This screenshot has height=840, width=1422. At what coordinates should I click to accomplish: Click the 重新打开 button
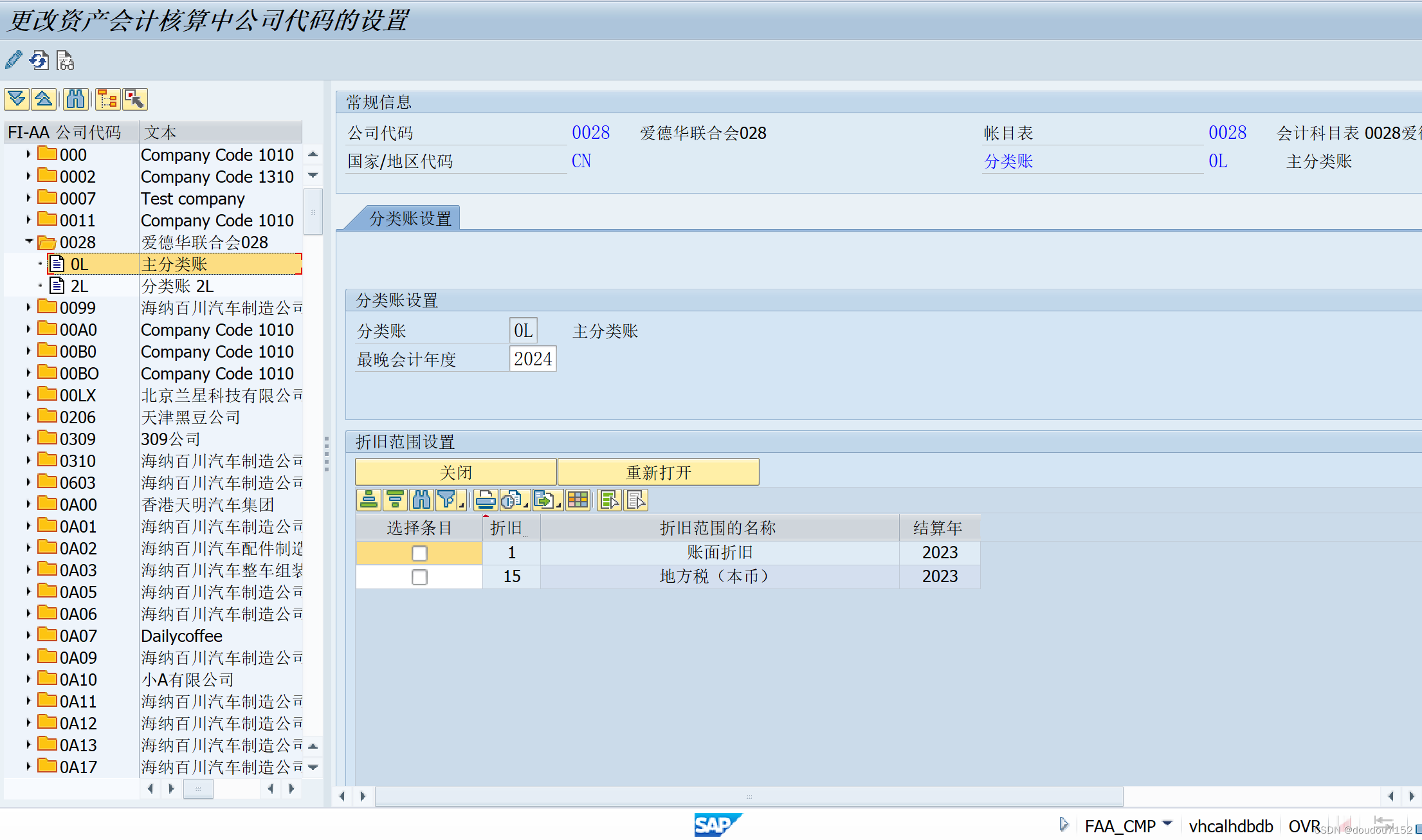coord(658,472)
